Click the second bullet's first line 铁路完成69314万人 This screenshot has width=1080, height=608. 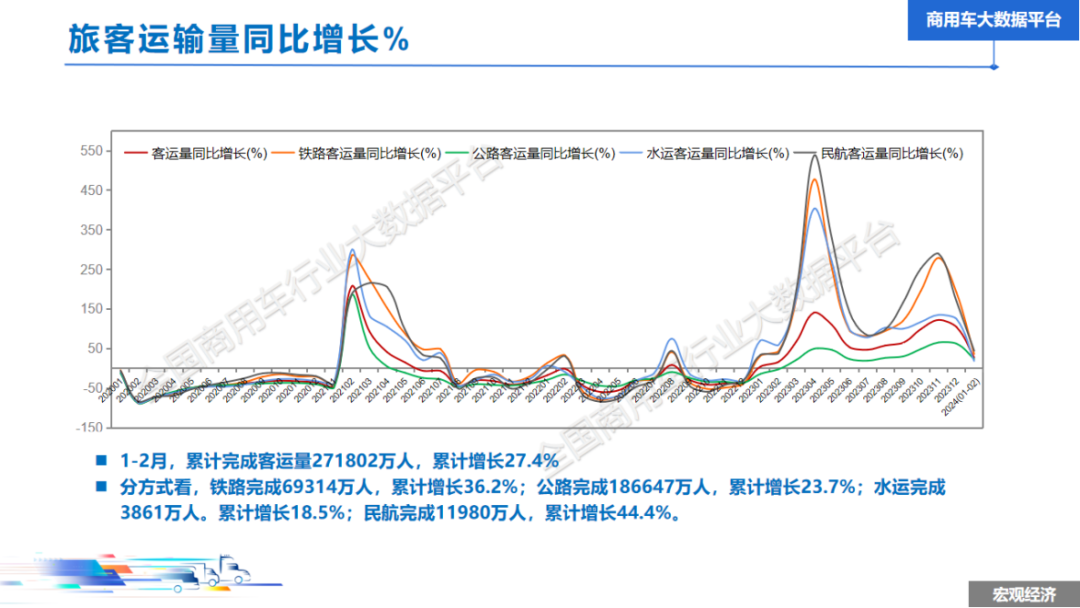tap(532, 487)
